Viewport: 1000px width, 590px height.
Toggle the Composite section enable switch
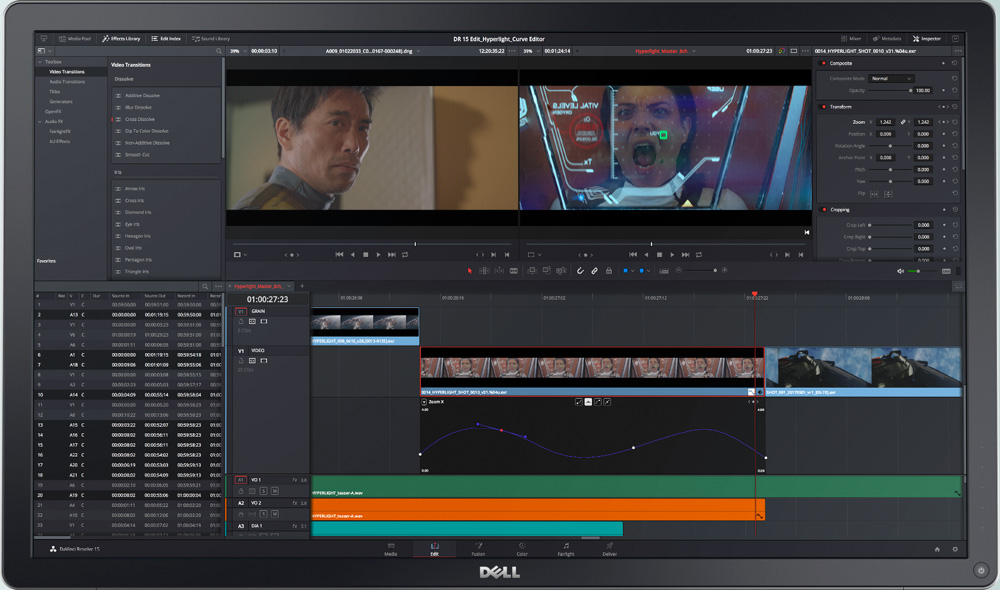[x=823, y=63]
